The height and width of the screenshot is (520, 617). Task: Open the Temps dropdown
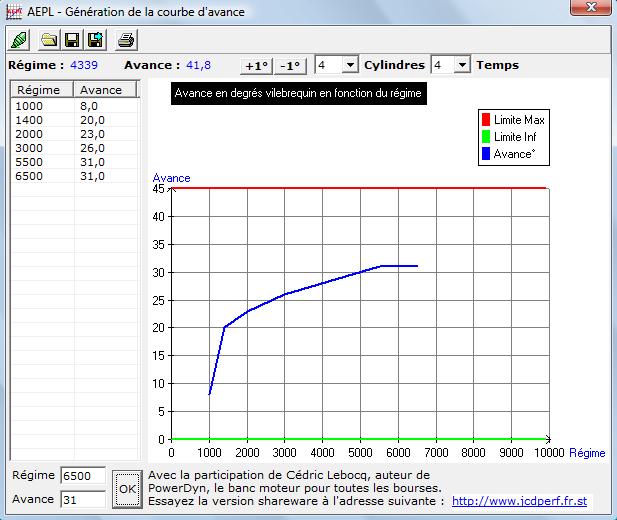[x=462, y=65]
